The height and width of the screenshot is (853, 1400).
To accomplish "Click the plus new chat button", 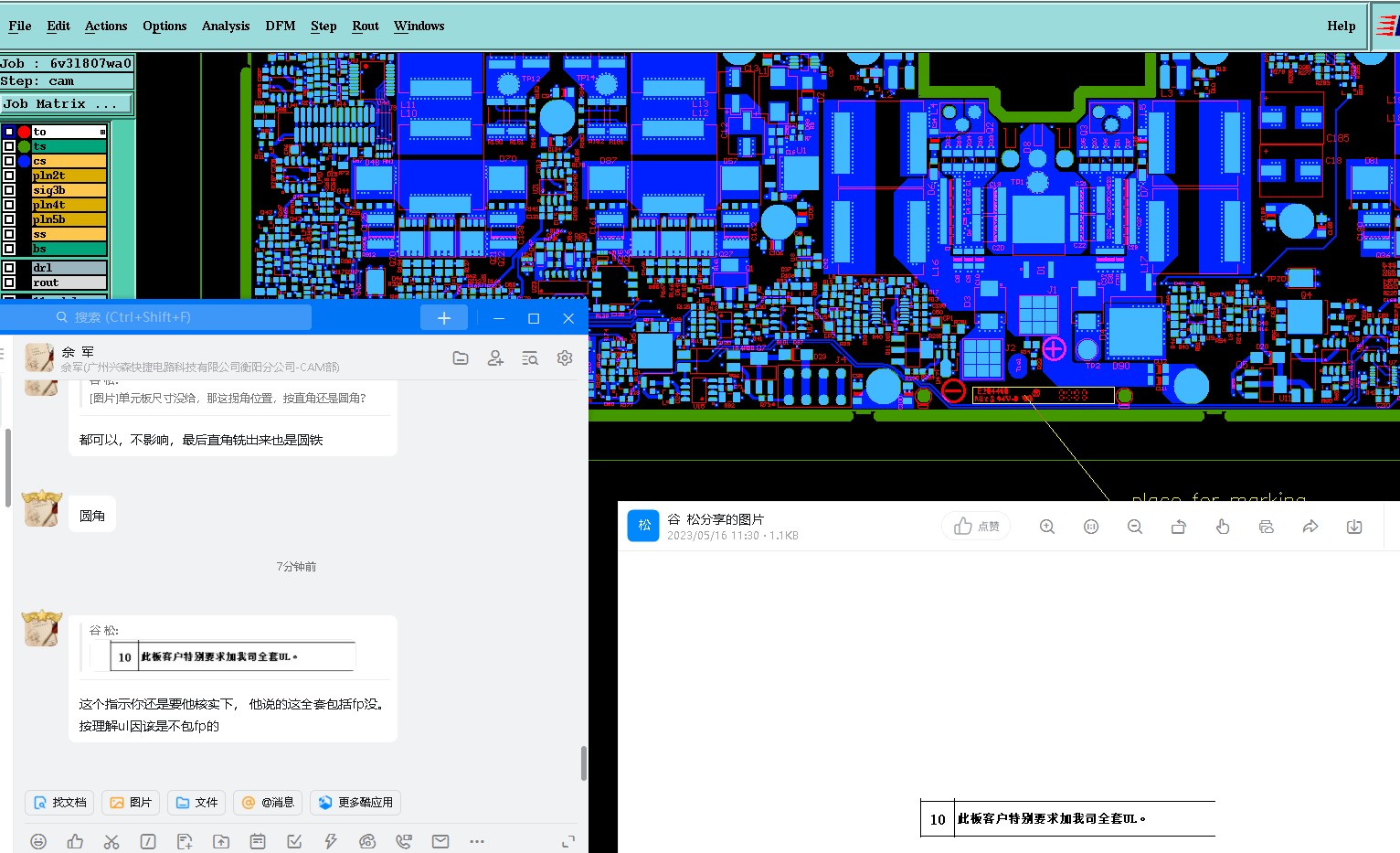I will [x=444, y=317].
